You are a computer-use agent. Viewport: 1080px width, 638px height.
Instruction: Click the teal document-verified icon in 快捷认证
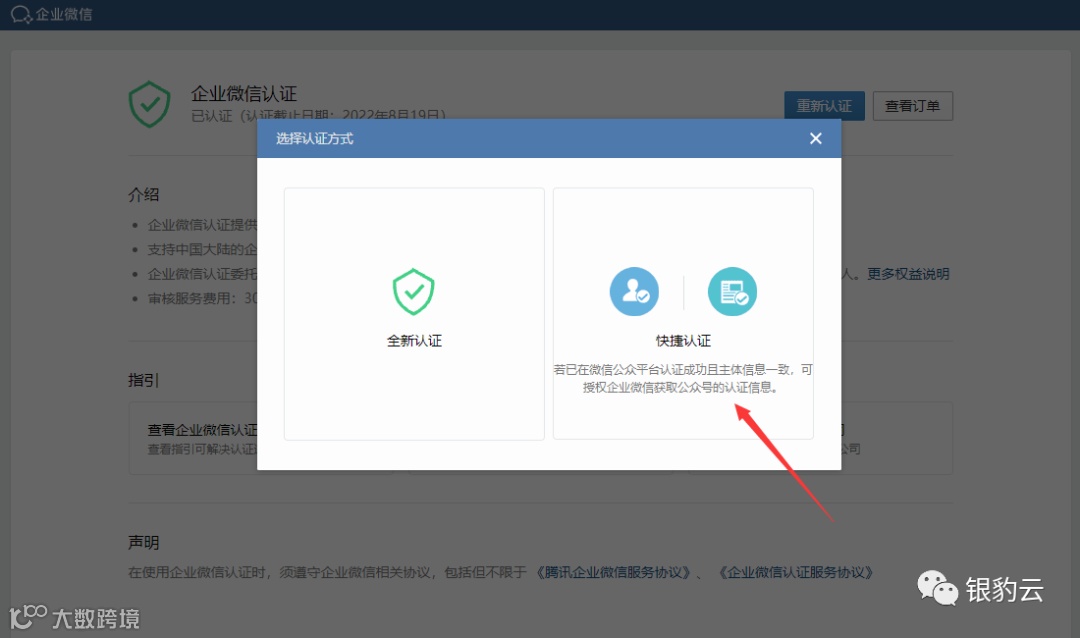(732, 291)
